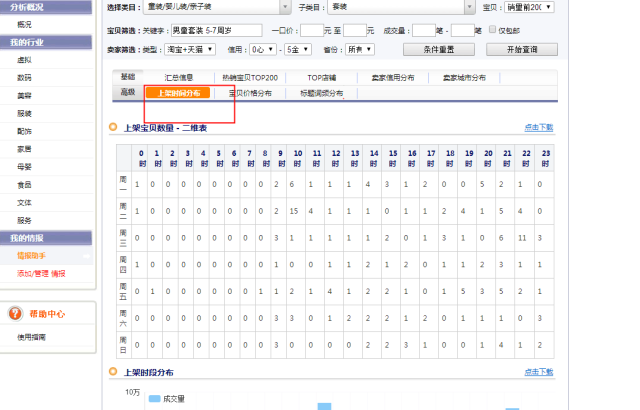Image resolution: width=640 pixels, height=410 pixels.
Task: Click the 关键字 keyword input field
Action: pos(216,30)
